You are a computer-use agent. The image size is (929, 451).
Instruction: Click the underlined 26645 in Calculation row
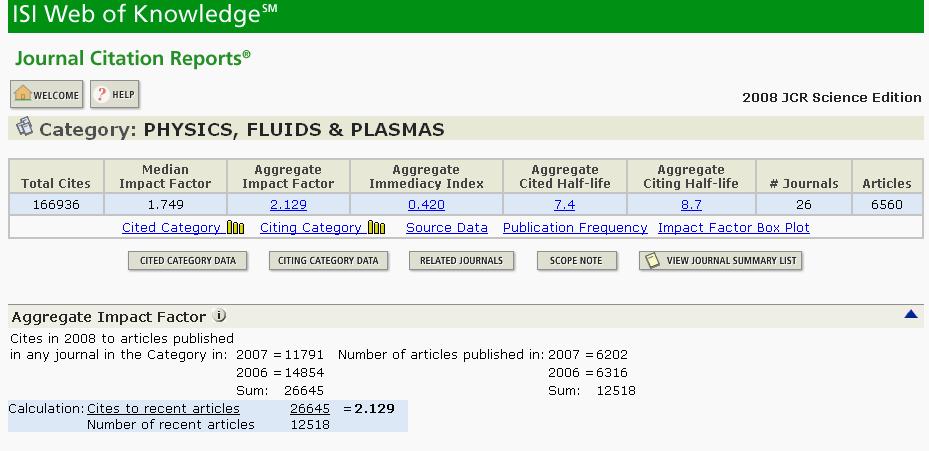point(310,408)
